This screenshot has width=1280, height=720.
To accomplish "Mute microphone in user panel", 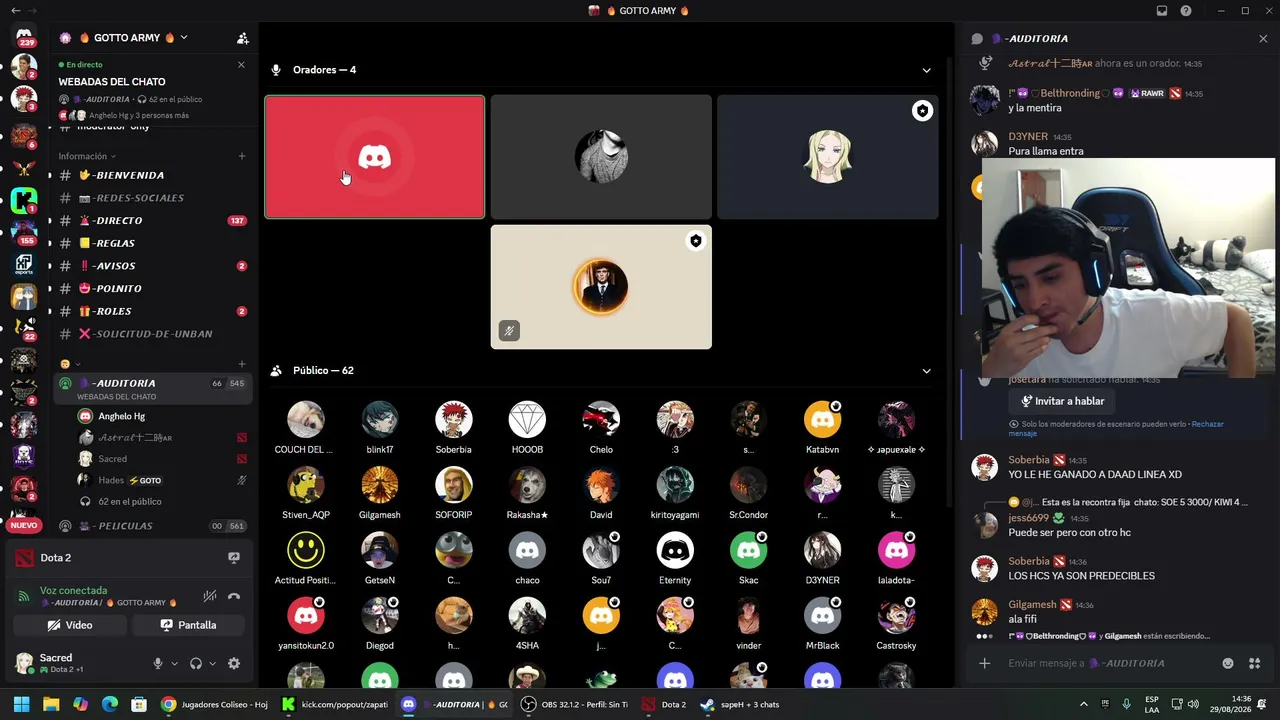I will click(157, 663).
